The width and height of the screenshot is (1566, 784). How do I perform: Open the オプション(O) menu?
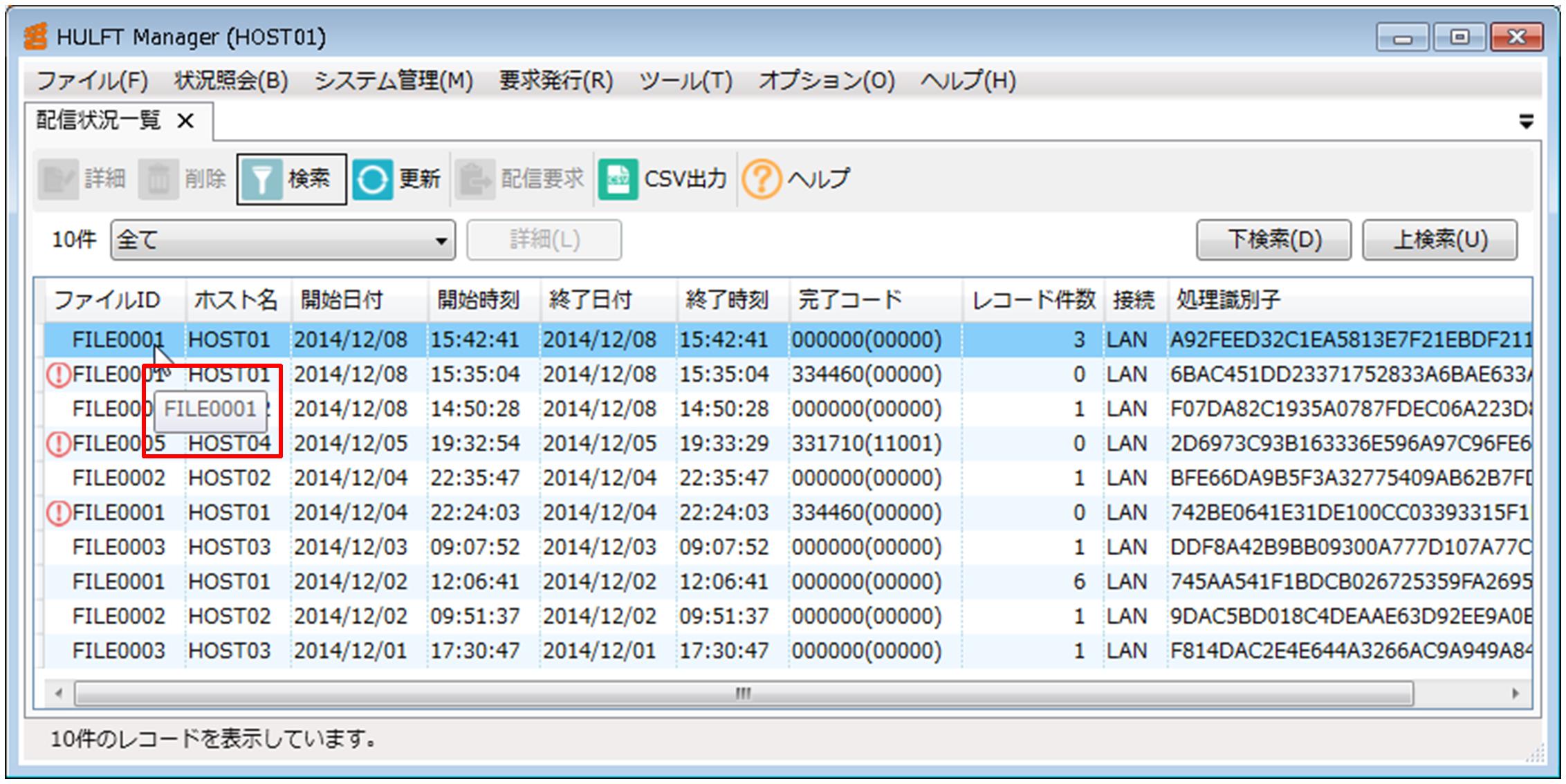827,81
